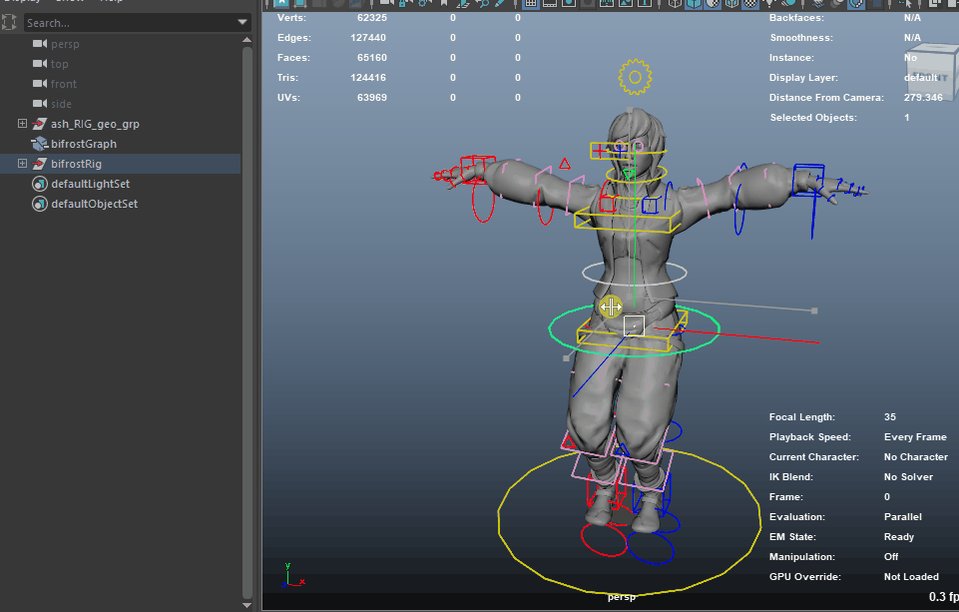Click the defaultObjectSet set icon
Screen dimensions: 959x612
40,204
